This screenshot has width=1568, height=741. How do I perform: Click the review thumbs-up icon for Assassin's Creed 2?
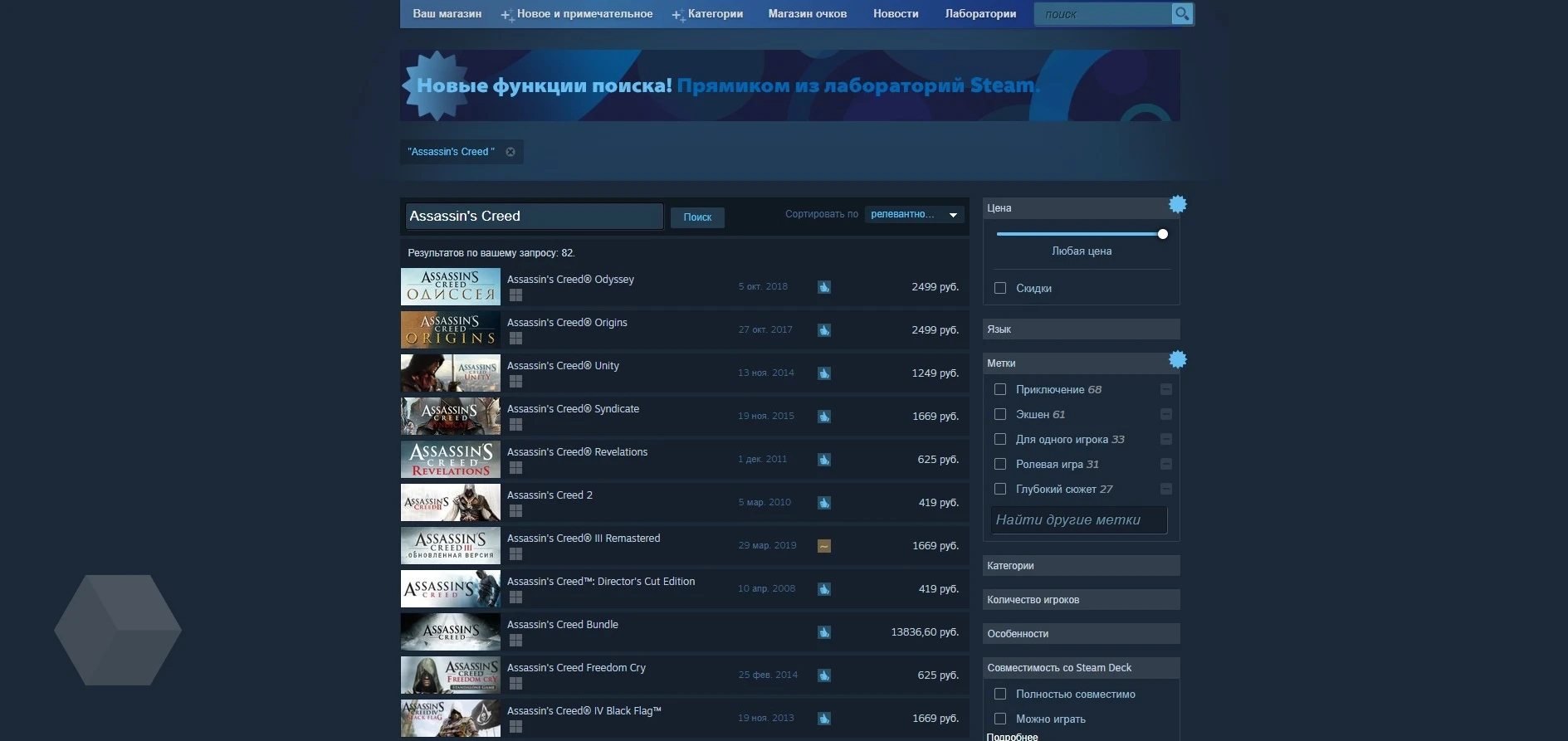click(824, 503)
